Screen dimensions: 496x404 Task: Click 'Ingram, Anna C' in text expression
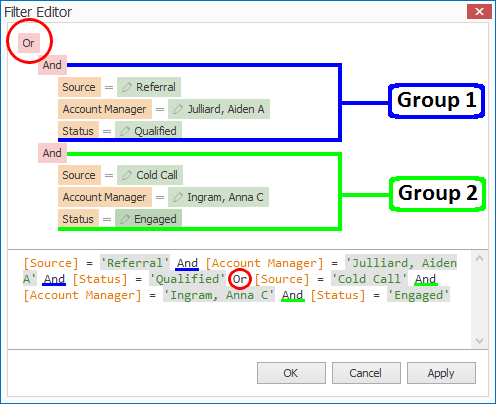point(219,295)
